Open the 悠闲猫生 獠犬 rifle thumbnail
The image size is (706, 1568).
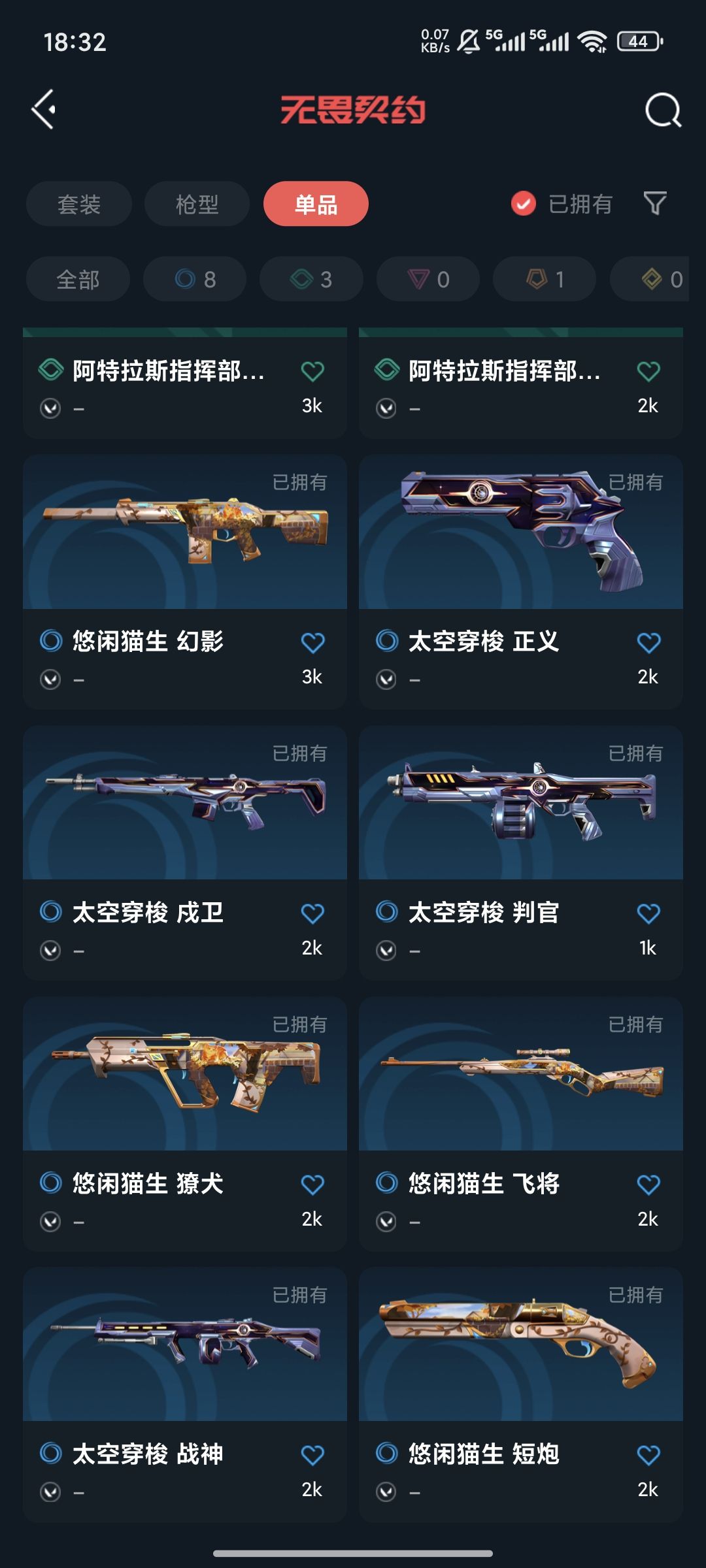click(185, 1073)
